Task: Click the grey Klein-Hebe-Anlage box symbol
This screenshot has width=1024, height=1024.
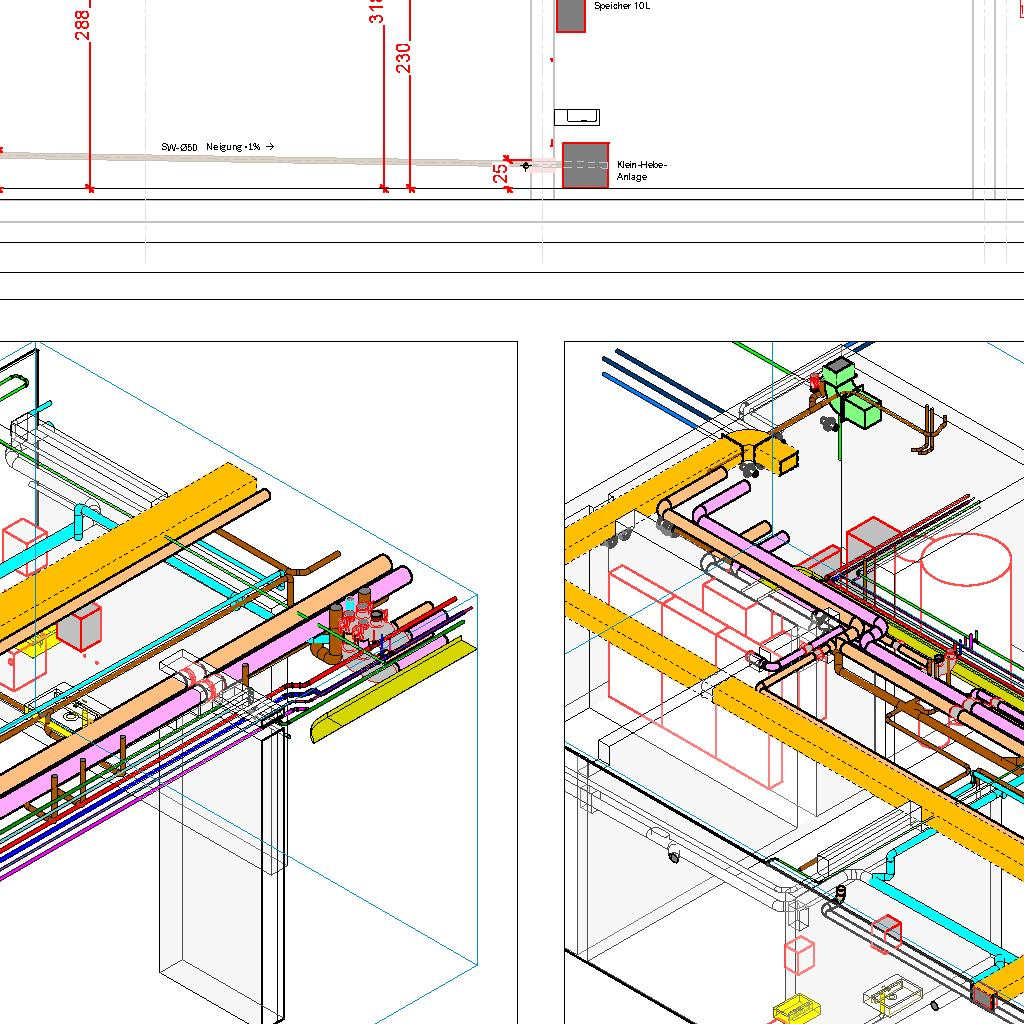Action: [585, 165]
